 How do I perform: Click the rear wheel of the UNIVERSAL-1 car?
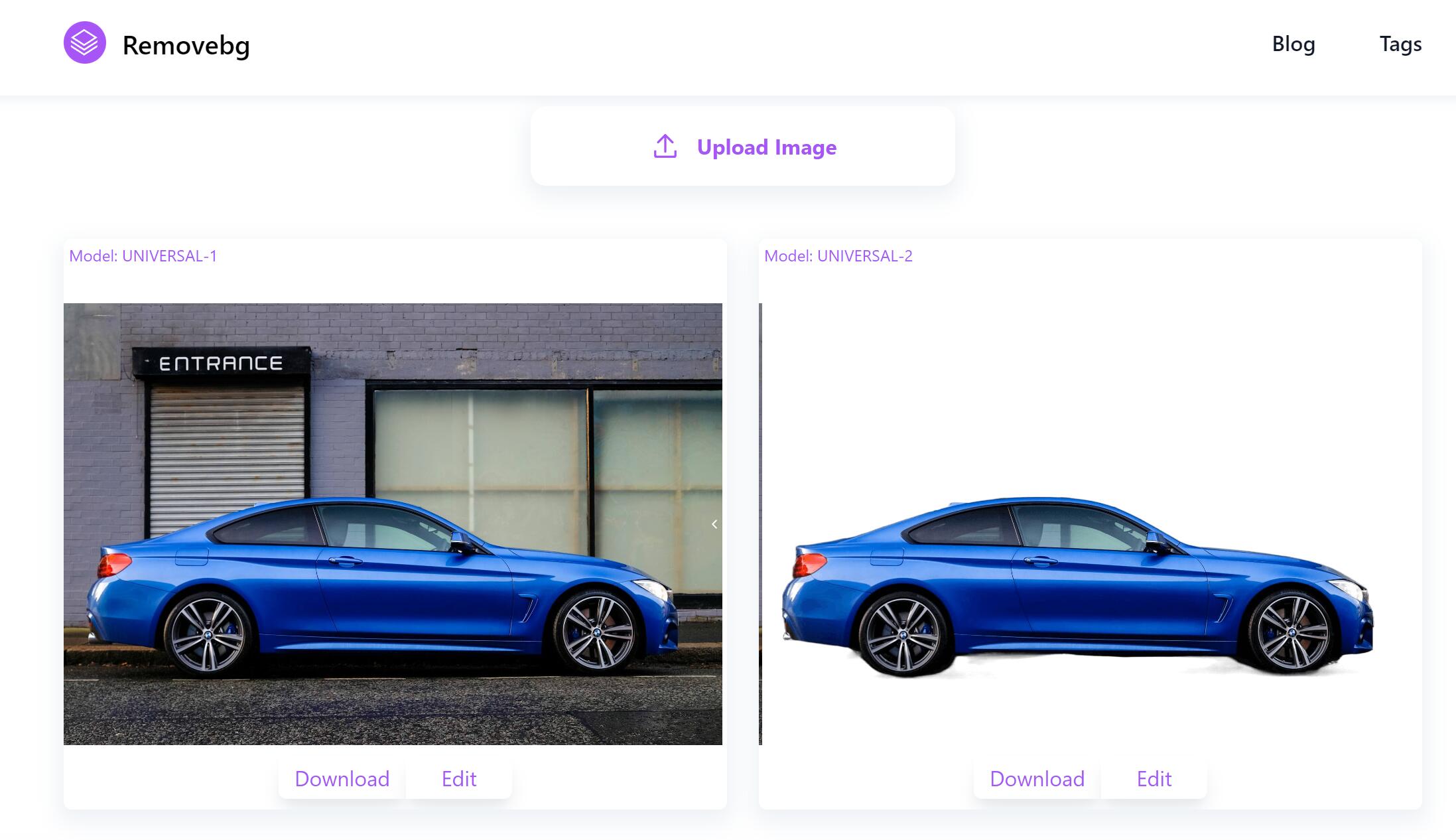(208, 634)
